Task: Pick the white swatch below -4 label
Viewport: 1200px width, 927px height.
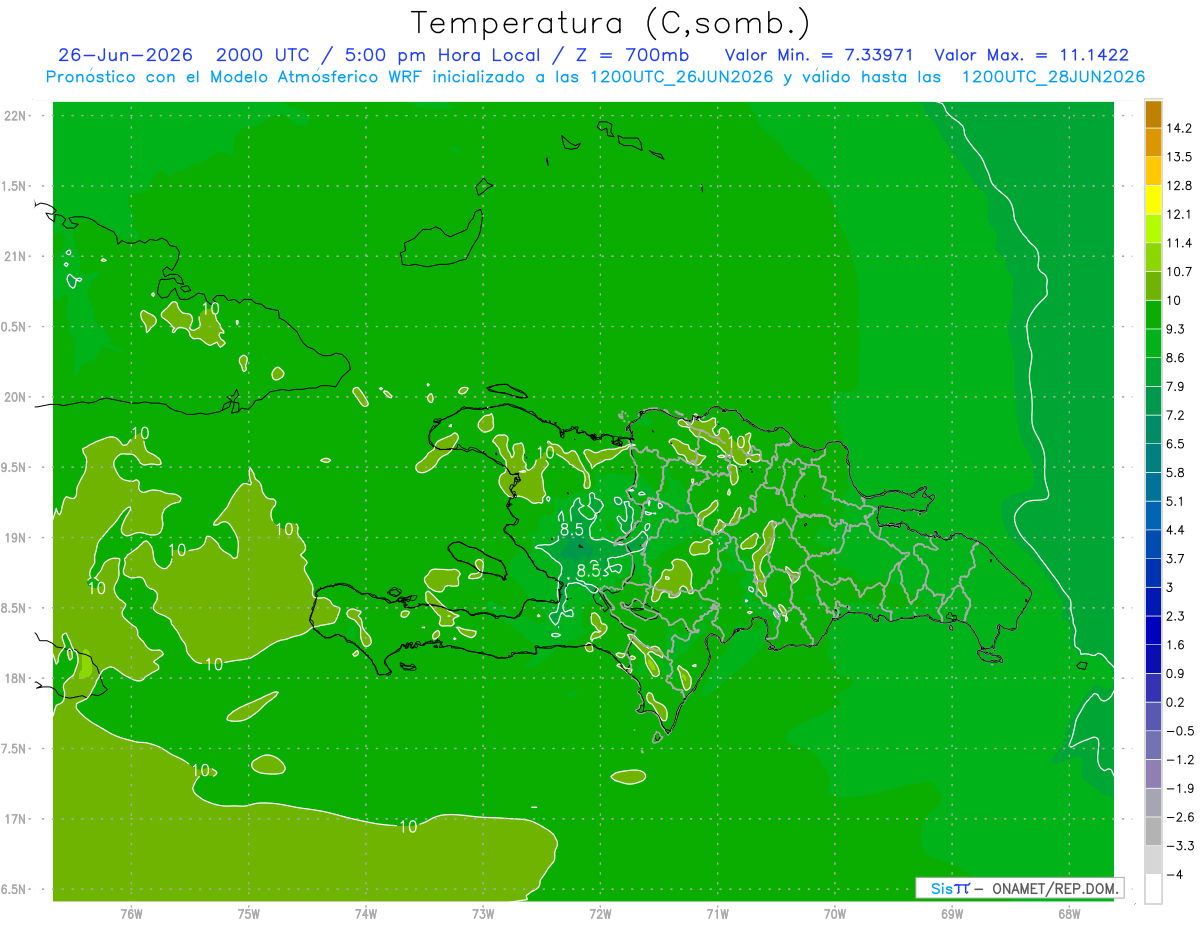Action: point(1153,889)
